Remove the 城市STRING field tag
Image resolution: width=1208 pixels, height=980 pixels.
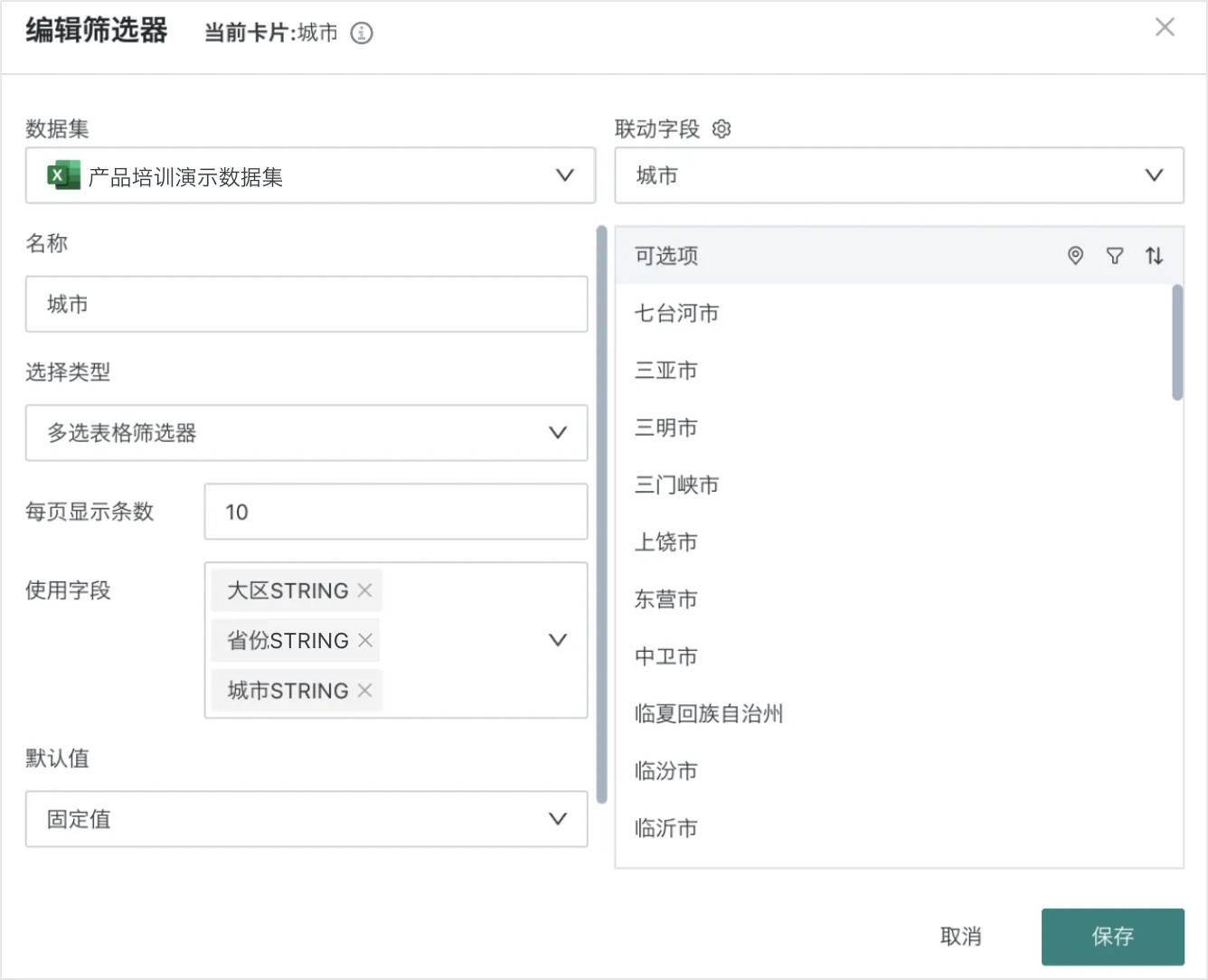[365, 691]
